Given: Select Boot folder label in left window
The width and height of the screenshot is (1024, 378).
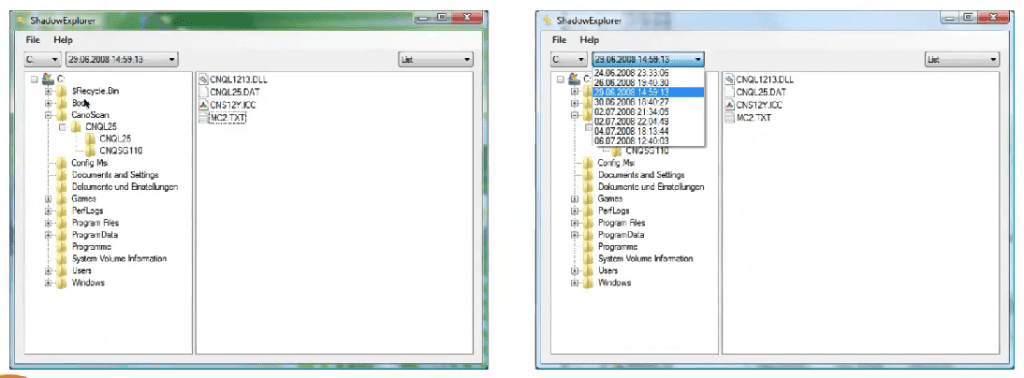Looking at the screenshot, I should pyautogui.click(x=80, y=103).
